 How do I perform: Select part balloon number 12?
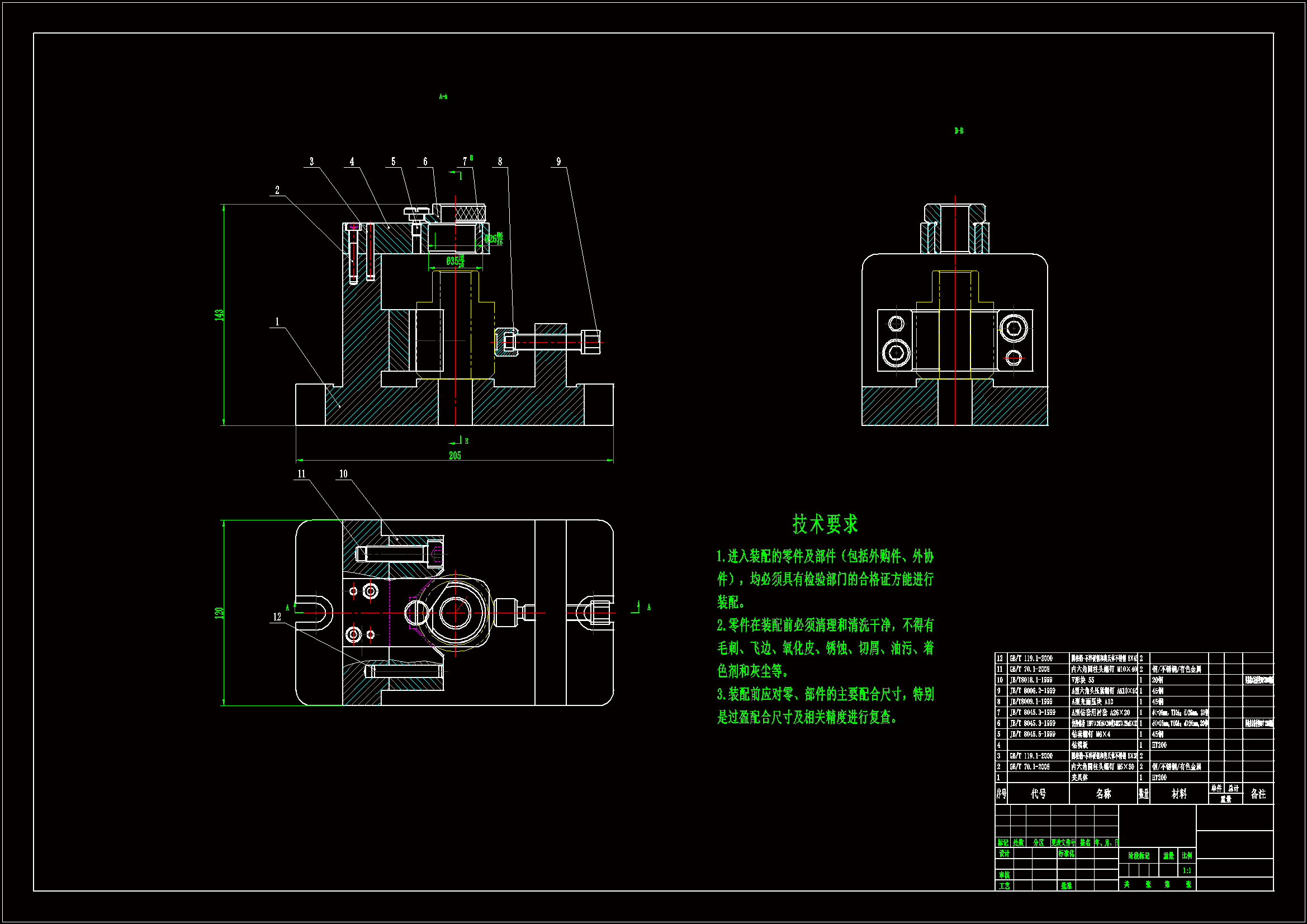(277, 617)
